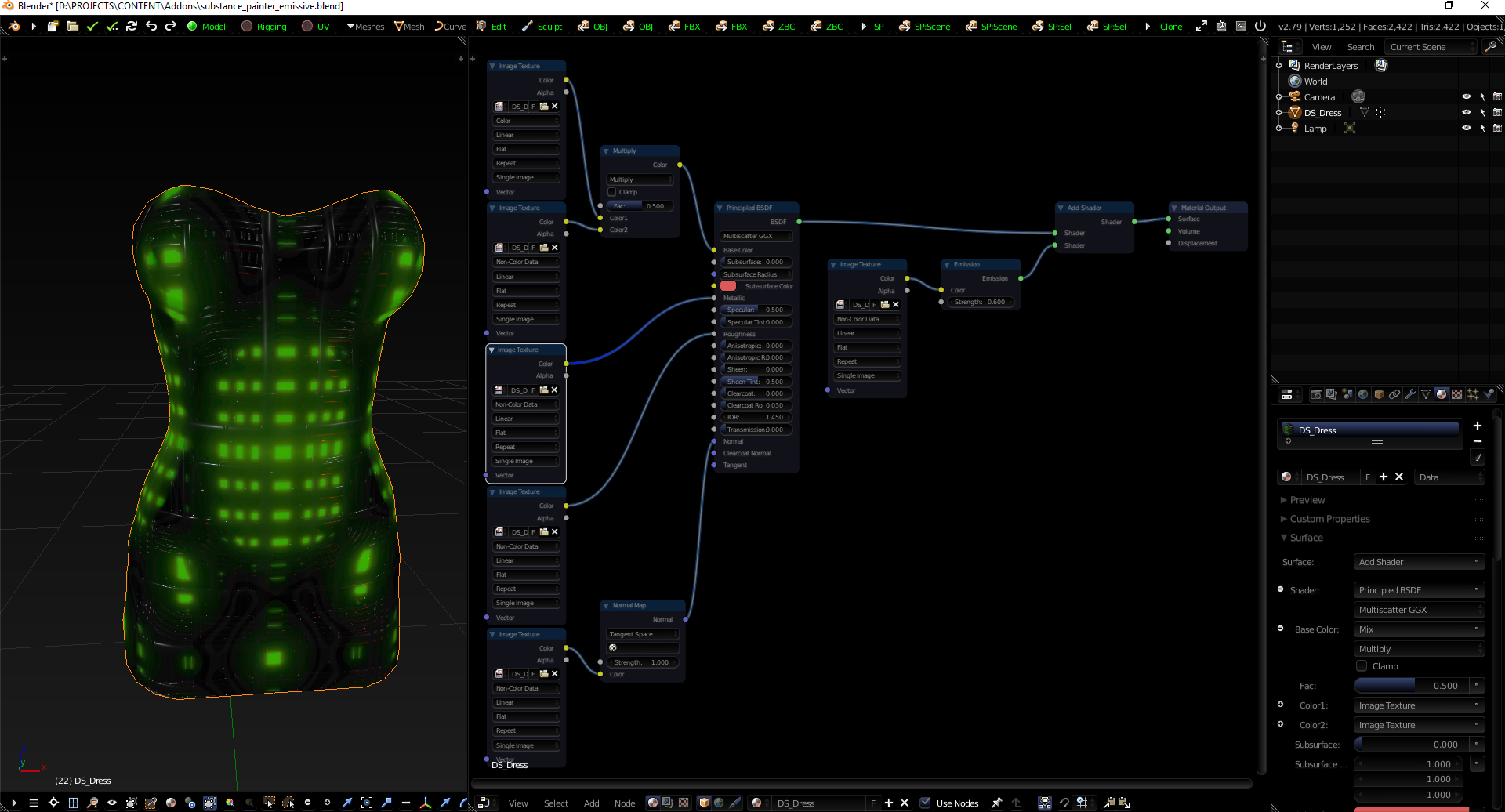Click the open folder icon in toolbar
Screen dimensions: 1505x812
point(73,26)
